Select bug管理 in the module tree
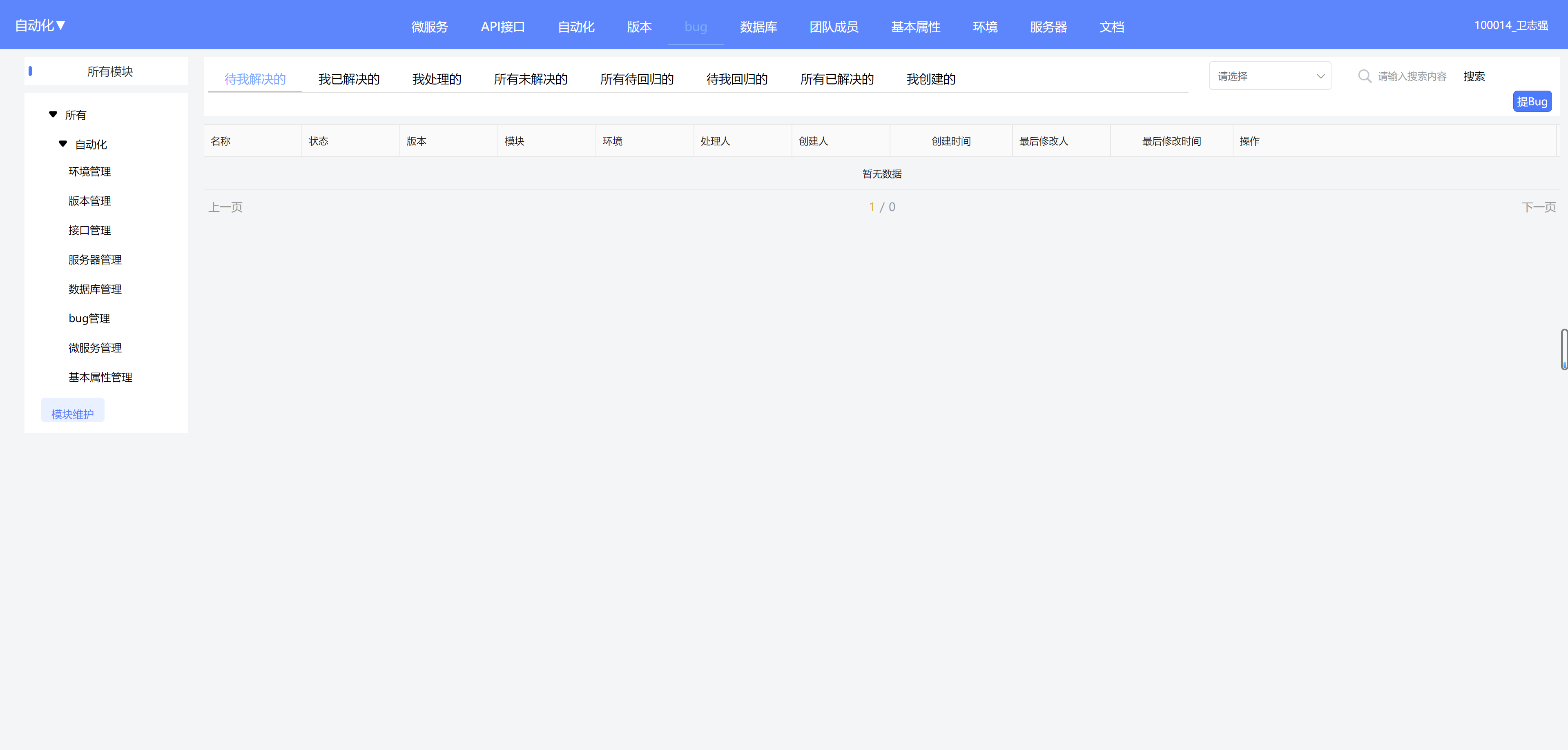The image size is (1568, 750). coord(89,318)
